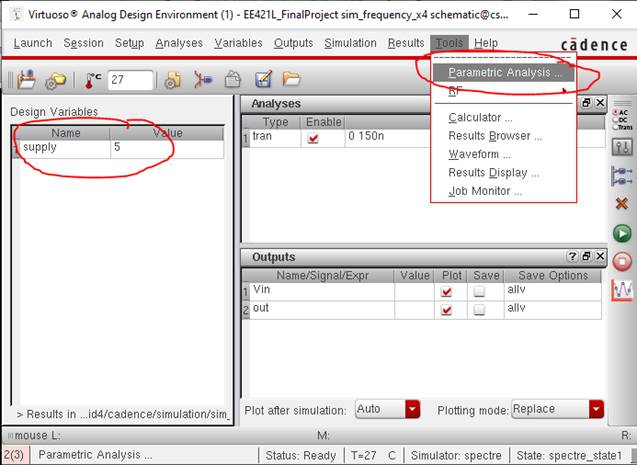Click the setup outputs icon in sidebar
This screenshot has width=637, height=465.
coord(622,177)
